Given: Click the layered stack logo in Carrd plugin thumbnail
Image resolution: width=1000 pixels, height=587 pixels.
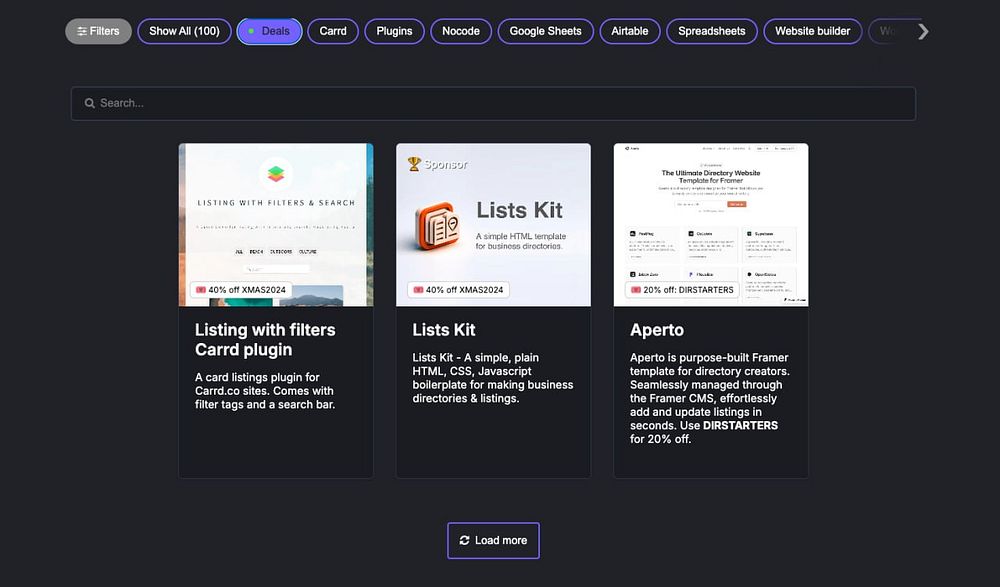Looking at the screenshot, I should tap(276, 174).
